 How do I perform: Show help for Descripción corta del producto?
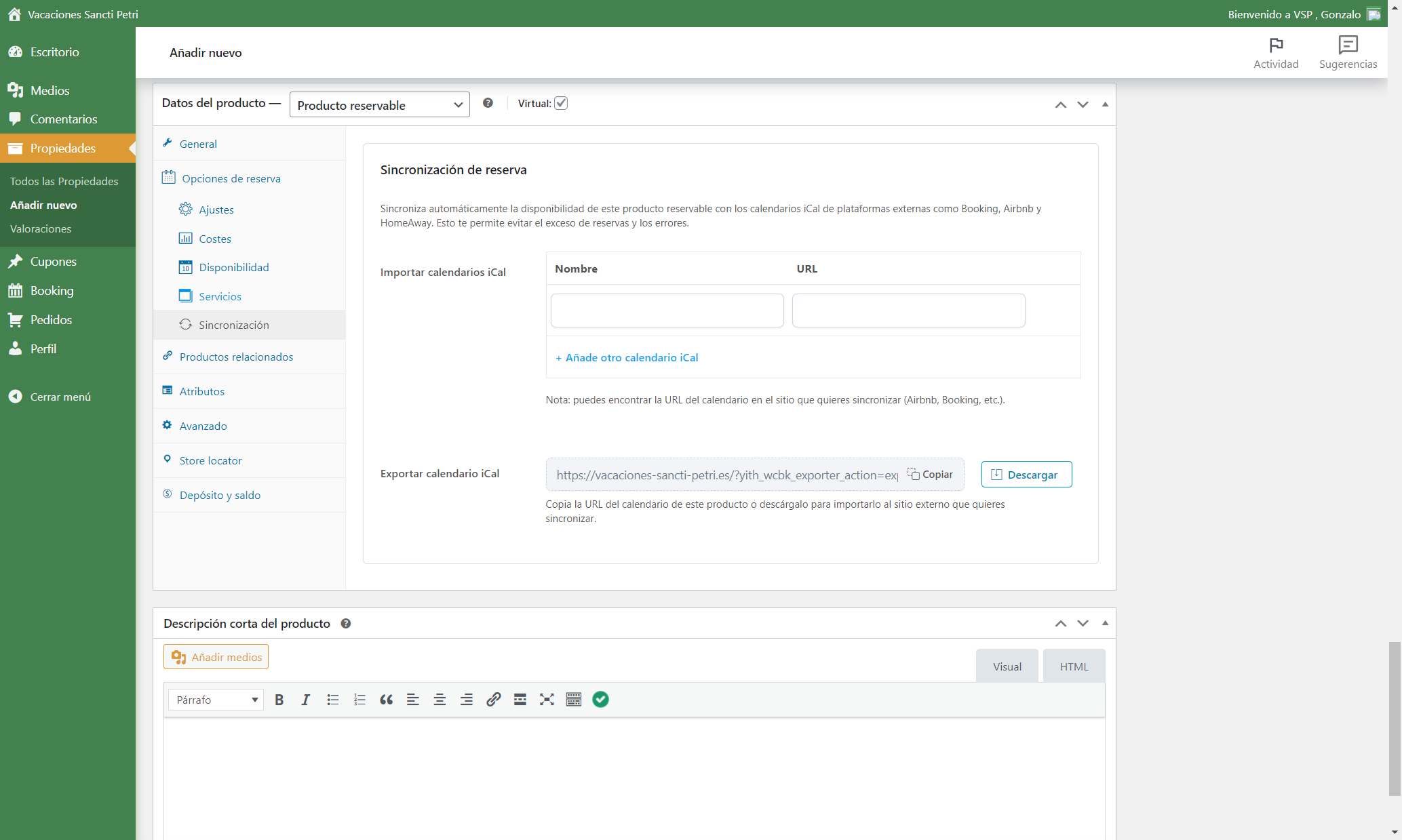(x=346, y=624)
